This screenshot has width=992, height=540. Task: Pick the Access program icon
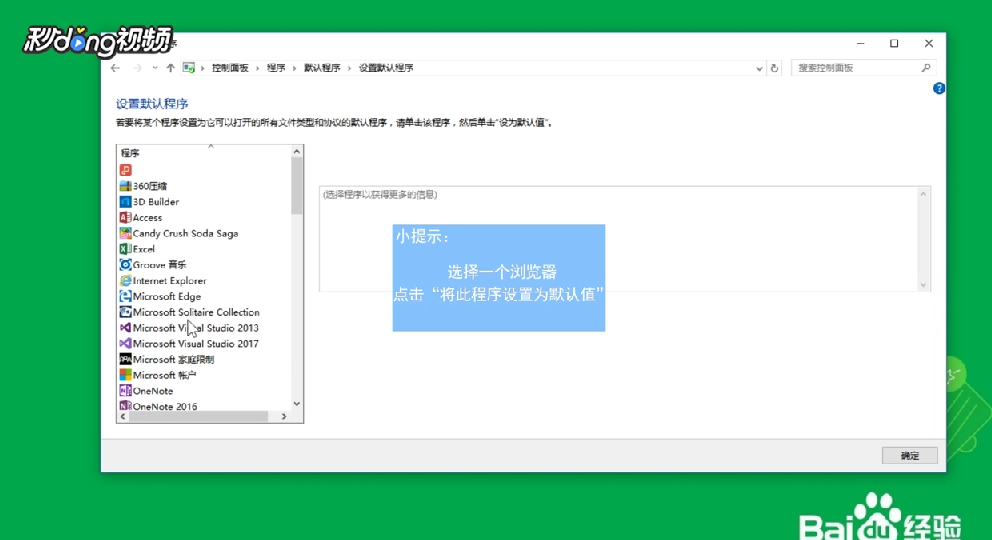125,218
